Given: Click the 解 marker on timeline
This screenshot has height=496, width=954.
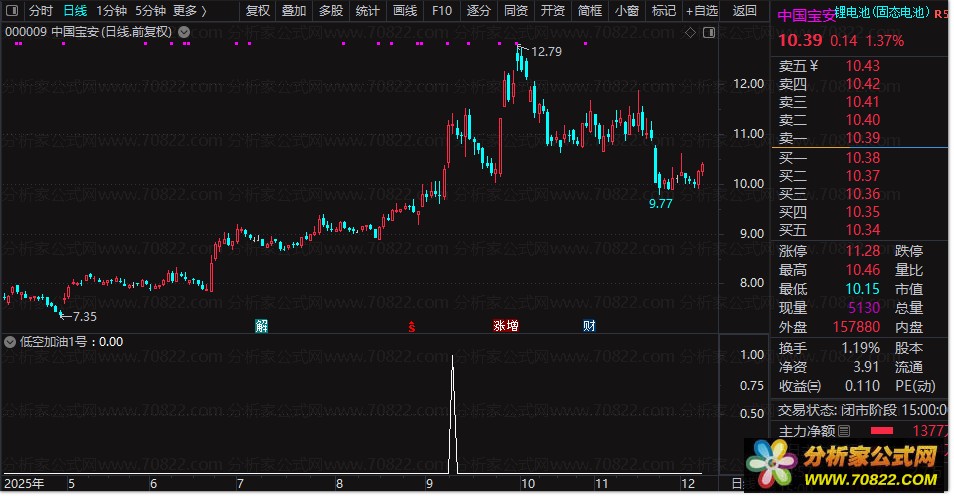Looking at the screenshot, I should coord(262,326).
